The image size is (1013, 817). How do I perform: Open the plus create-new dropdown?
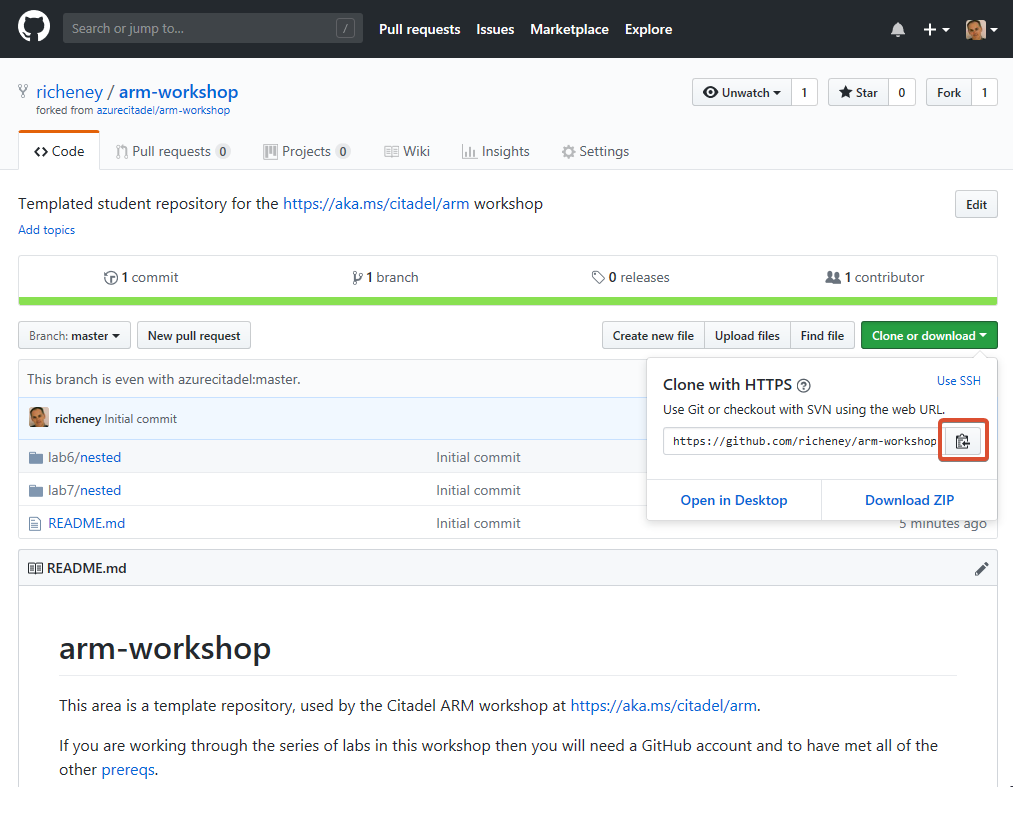[936, 30]
